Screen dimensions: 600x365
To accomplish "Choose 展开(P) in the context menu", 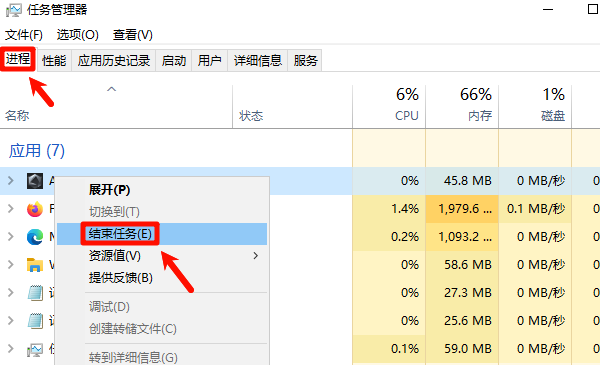I will click(162, 190).
